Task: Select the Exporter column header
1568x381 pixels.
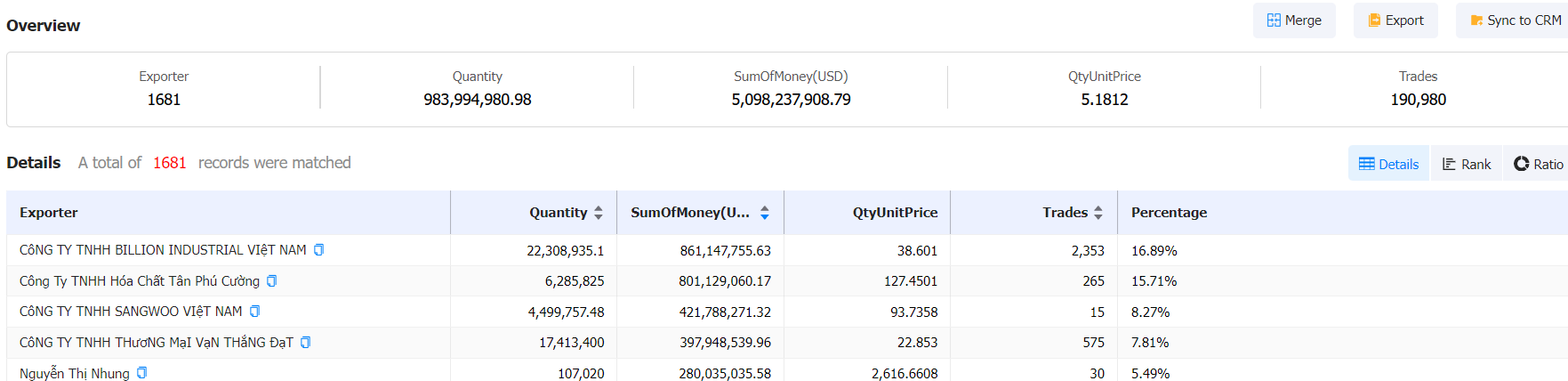Action: point(49,213)
